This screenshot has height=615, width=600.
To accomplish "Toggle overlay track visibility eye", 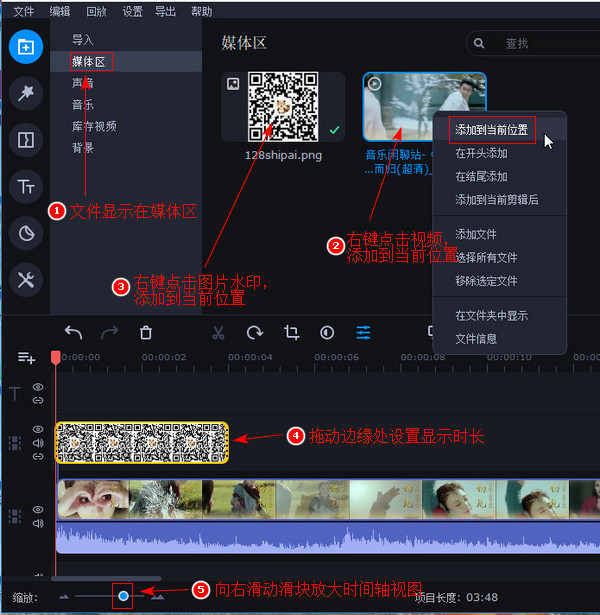I will click(x=38, y=429).
